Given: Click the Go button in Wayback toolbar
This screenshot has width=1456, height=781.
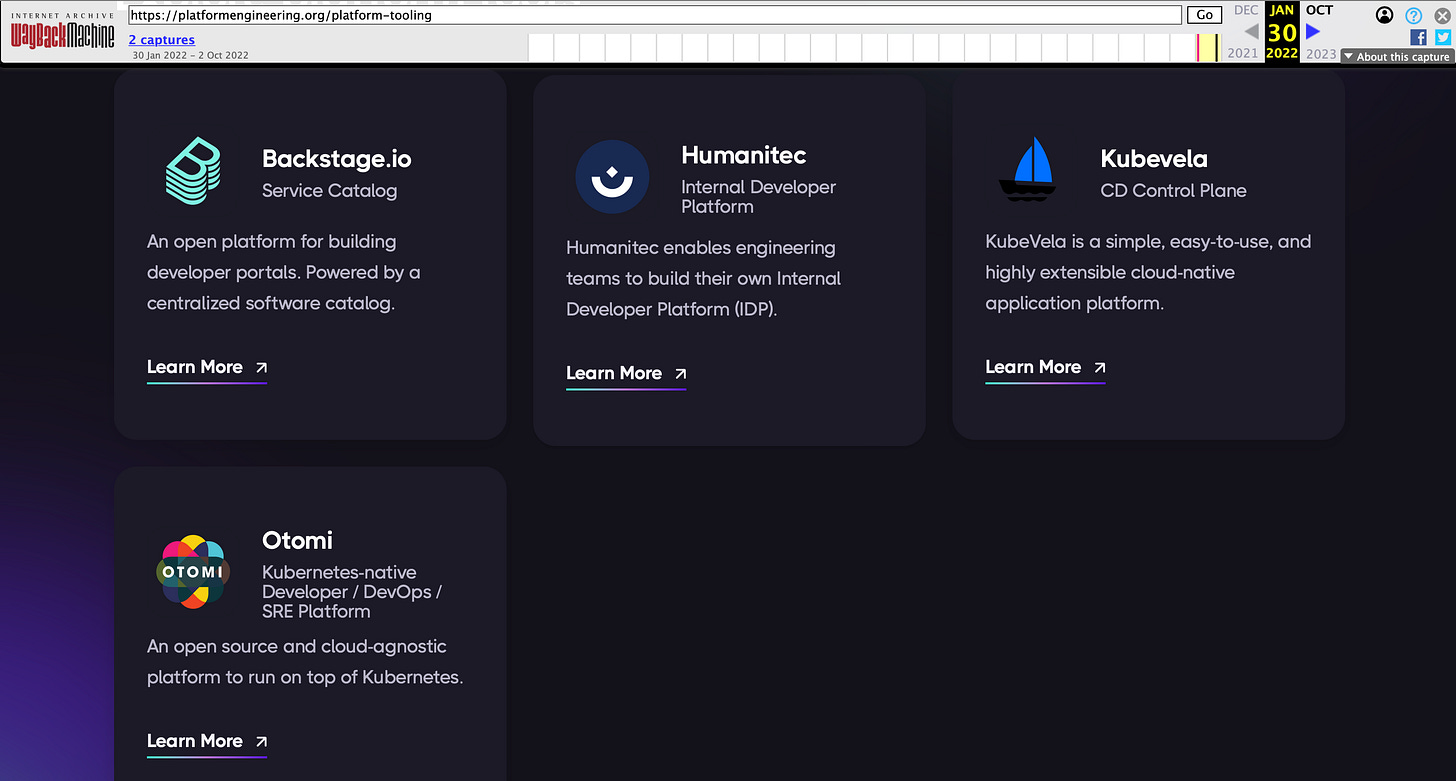Looking at the screenshot, I should (x=1205, y=15).
